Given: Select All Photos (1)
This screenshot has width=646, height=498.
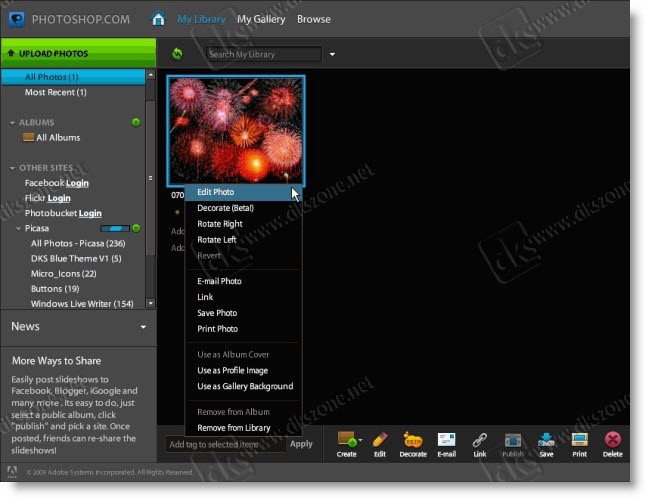Looking at the screenshot, I should click(x=73, y=77).
